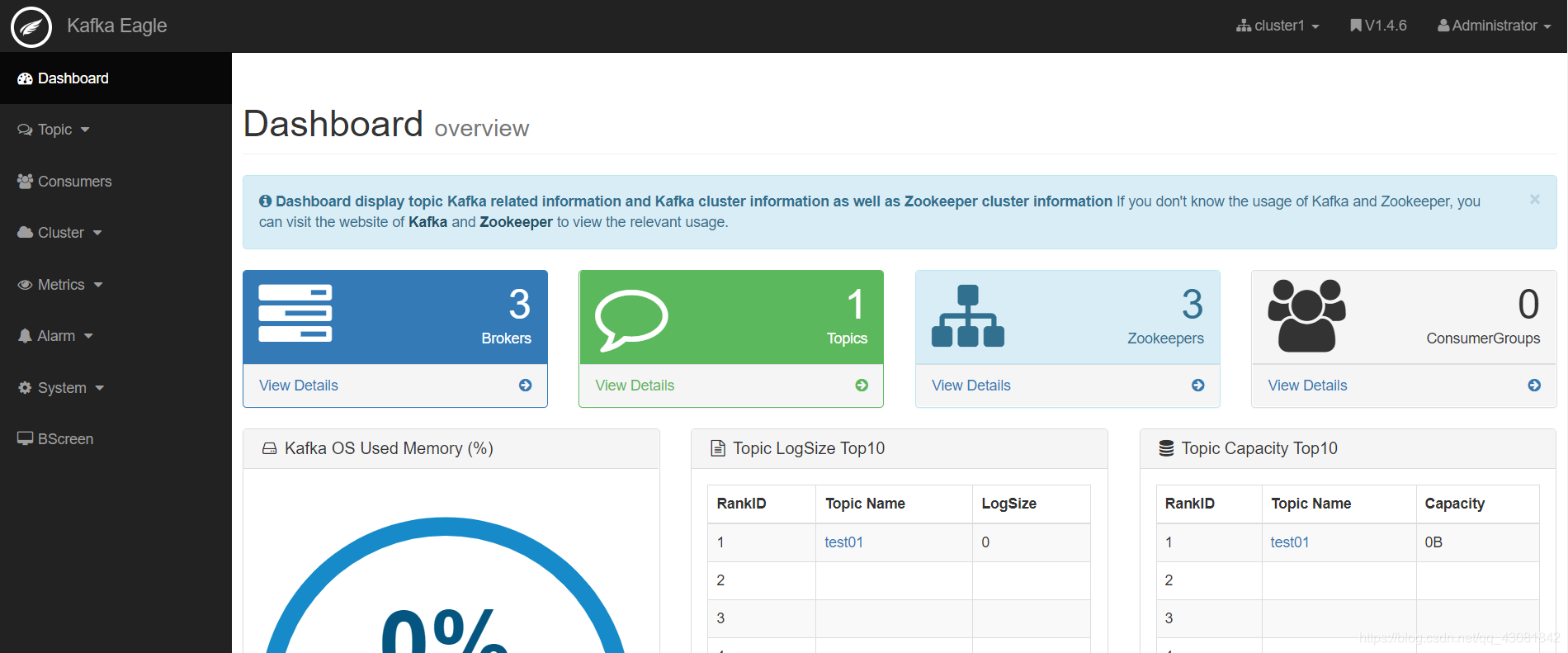Click the Kafka Eagle brand title
The height and width of the screenshot is (653, 1568).
pos(116,26)
